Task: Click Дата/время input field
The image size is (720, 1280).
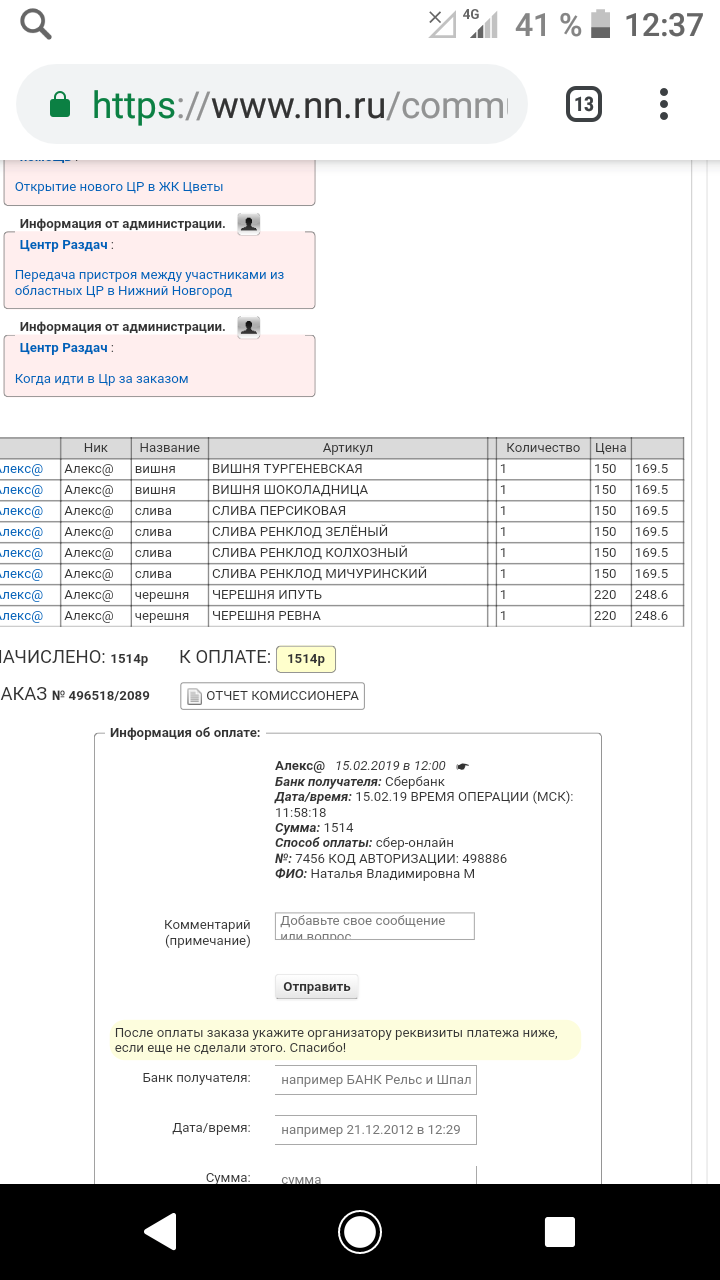Action: (x=376, y=1130)
